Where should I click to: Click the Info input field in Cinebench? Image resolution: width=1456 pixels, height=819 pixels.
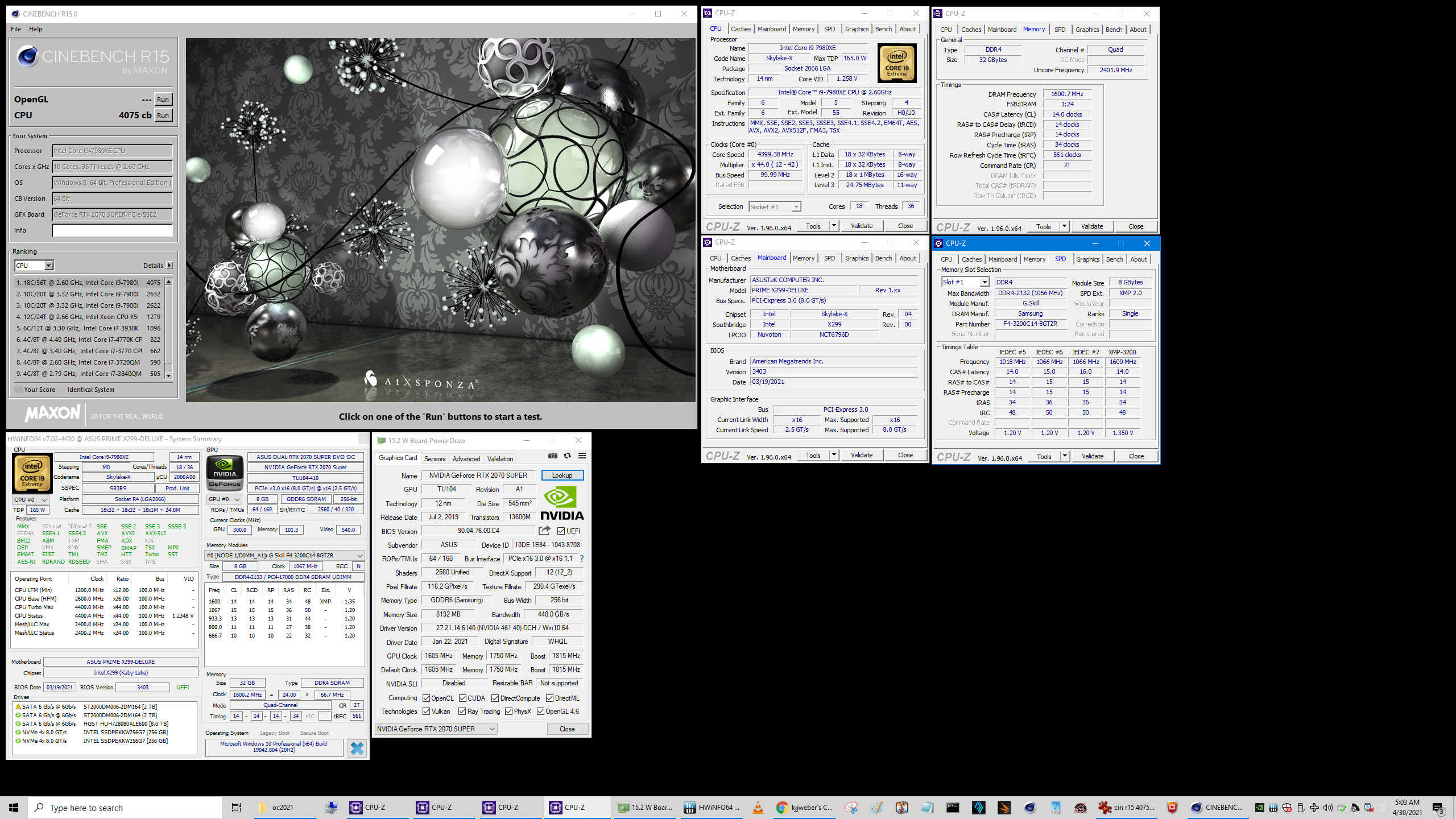click(x=112, y=230)
